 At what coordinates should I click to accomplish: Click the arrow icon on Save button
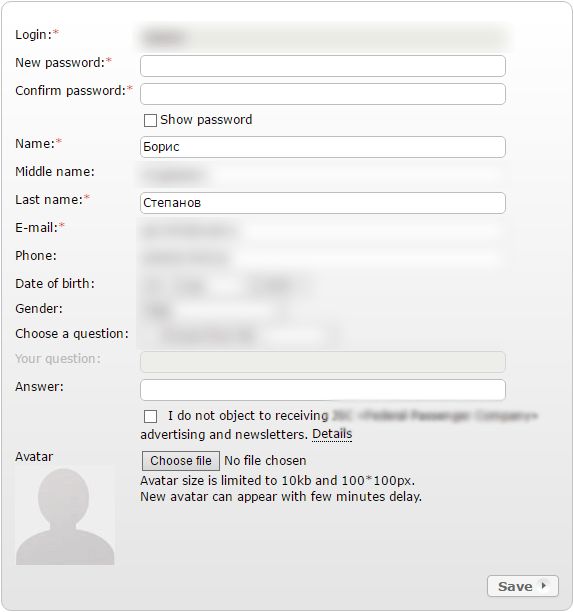pos(543,585)
